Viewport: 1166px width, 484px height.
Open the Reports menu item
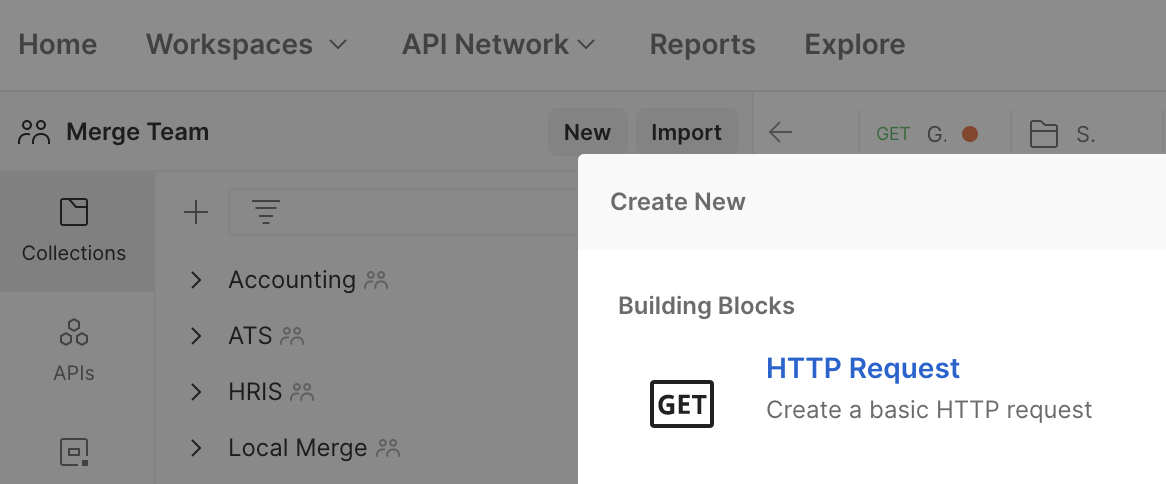(702, 45)
